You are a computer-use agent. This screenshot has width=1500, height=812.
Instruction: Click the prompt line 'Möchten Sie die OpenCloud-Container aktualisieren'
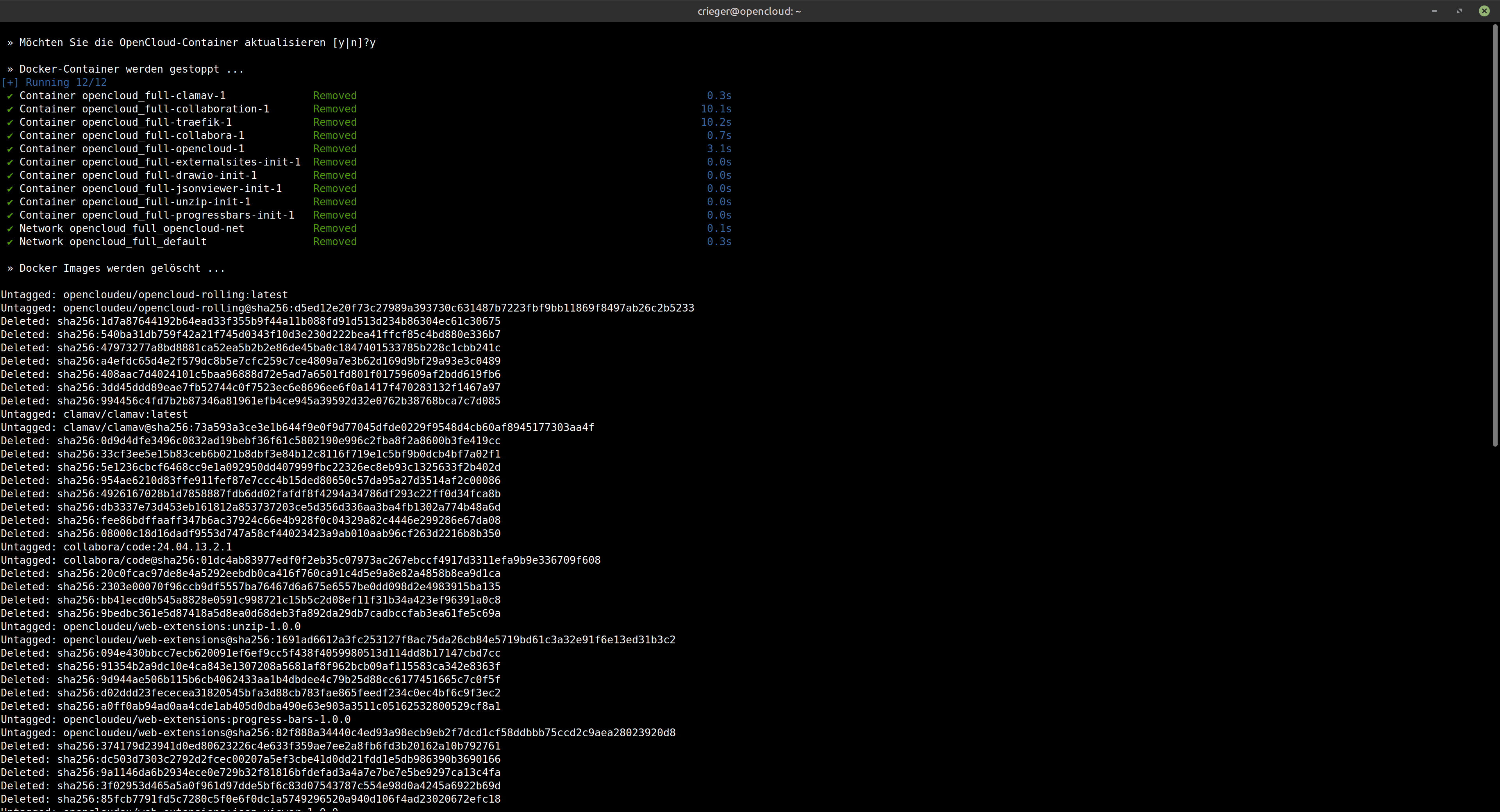[x=191, y=43]
